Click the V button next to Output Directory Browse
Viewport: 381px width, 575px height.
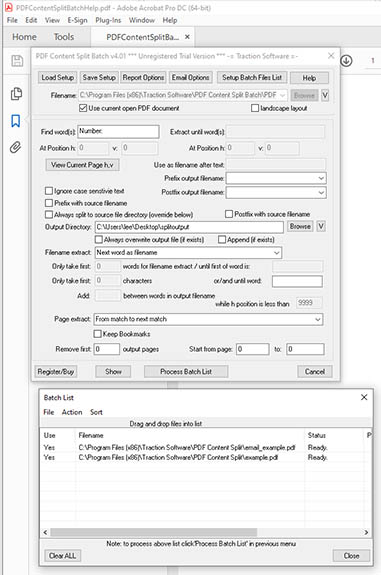tap(321, 226)
